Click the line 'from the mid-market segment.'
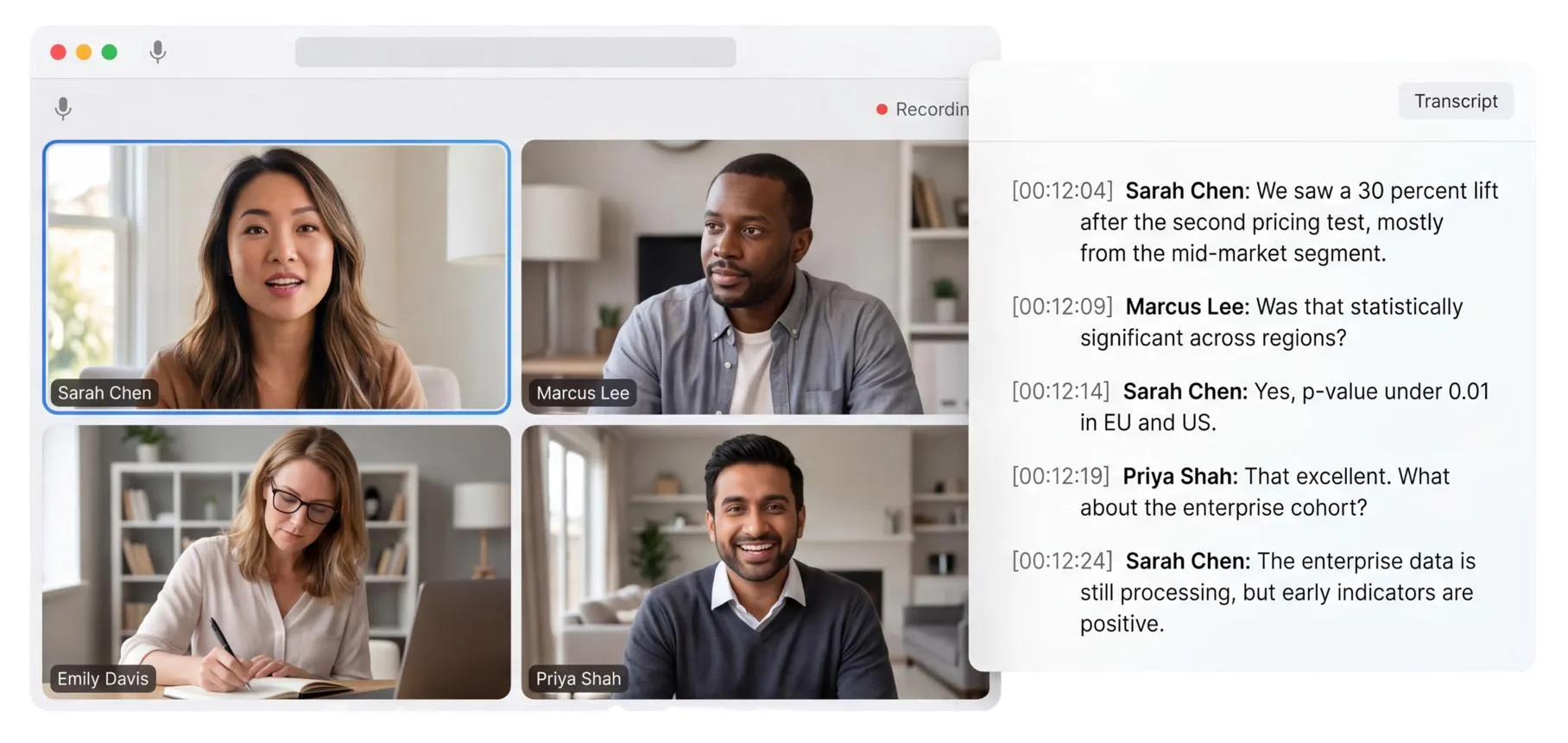The image size is (1568, 743). click(1233, 253)
